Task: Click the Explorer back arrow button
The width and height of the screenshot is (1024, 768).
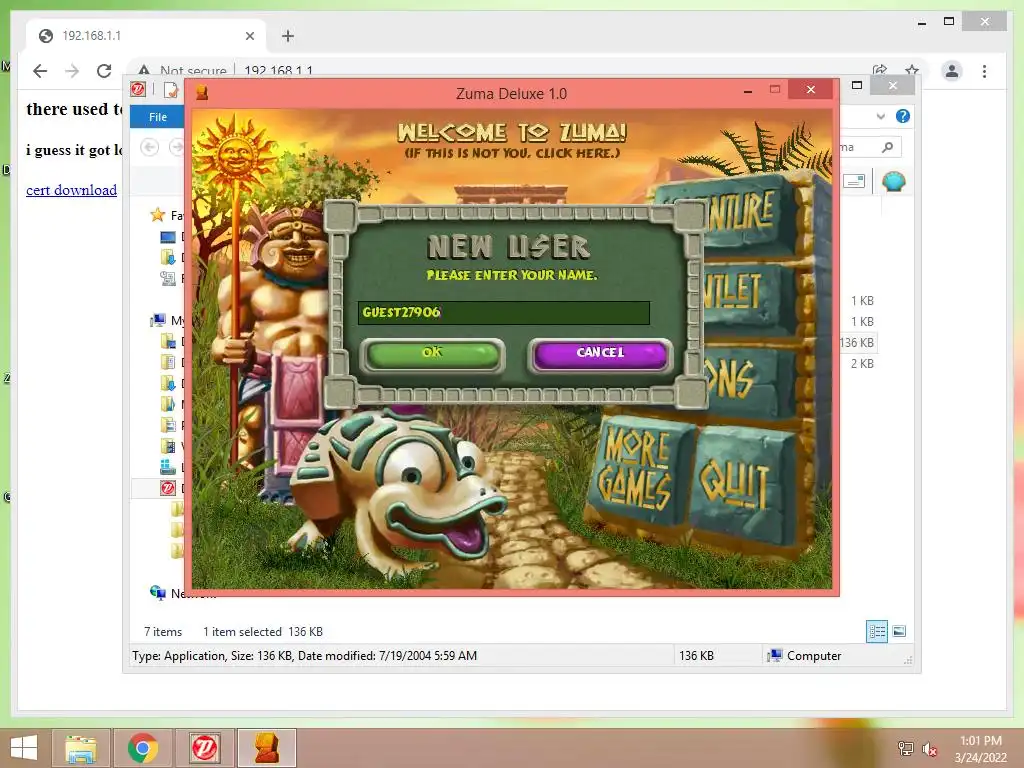Action: point(150,147)
